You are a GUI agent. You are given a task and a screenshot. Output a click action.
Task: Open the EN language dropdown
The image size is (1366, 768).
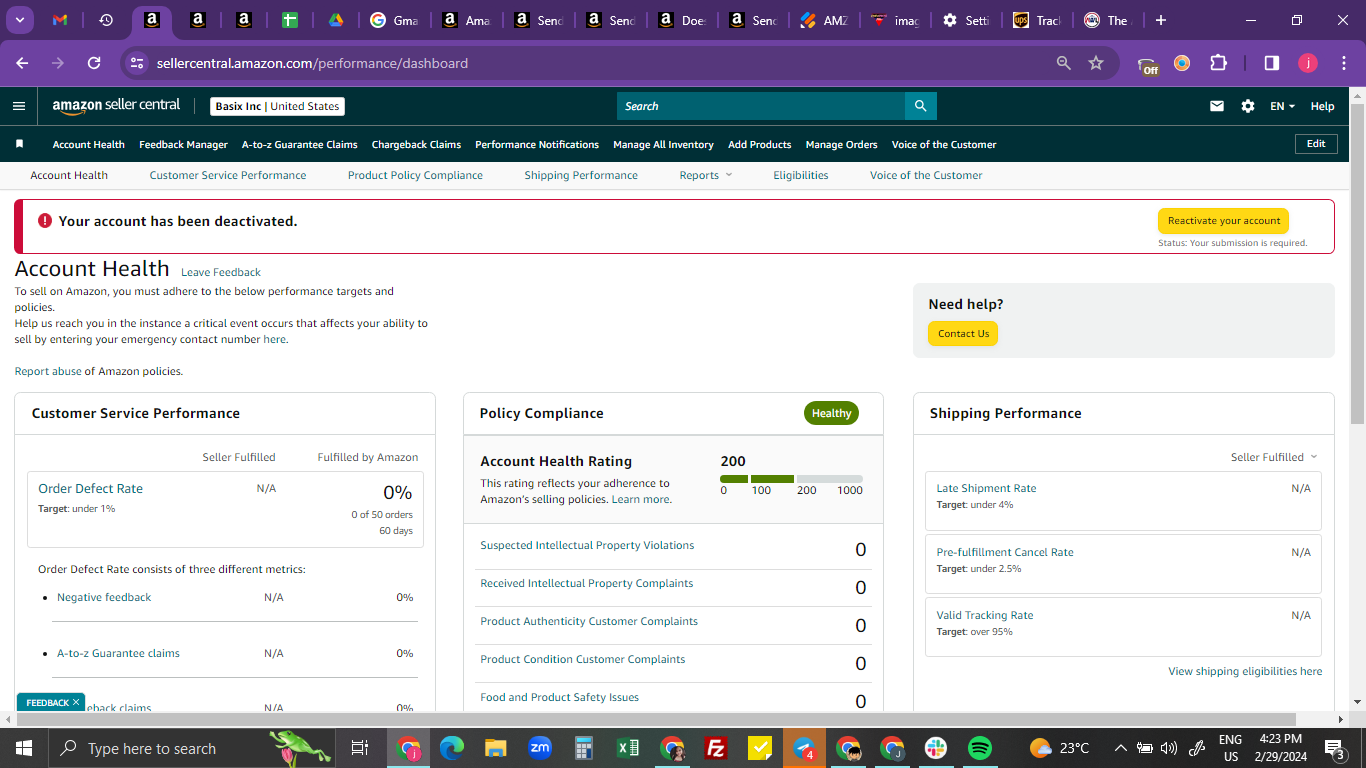click(x=1282, y=106)
